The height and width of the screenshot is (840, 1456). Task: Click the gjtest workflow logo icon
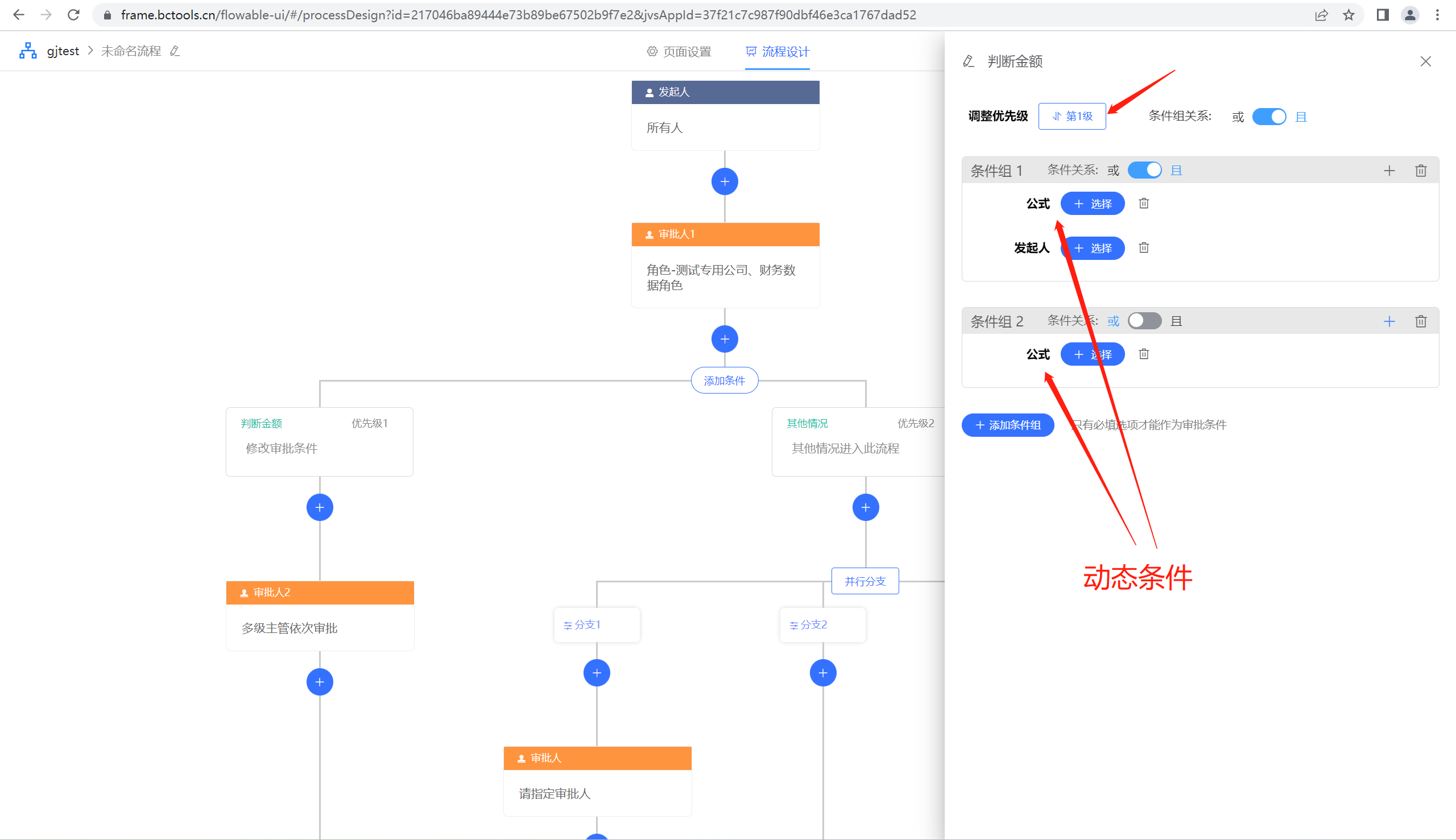coord(28,51)
